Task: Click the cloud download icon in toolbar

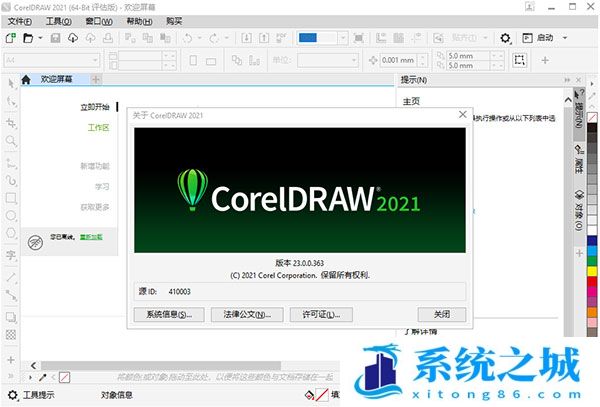Action: (x=73, y=38)
